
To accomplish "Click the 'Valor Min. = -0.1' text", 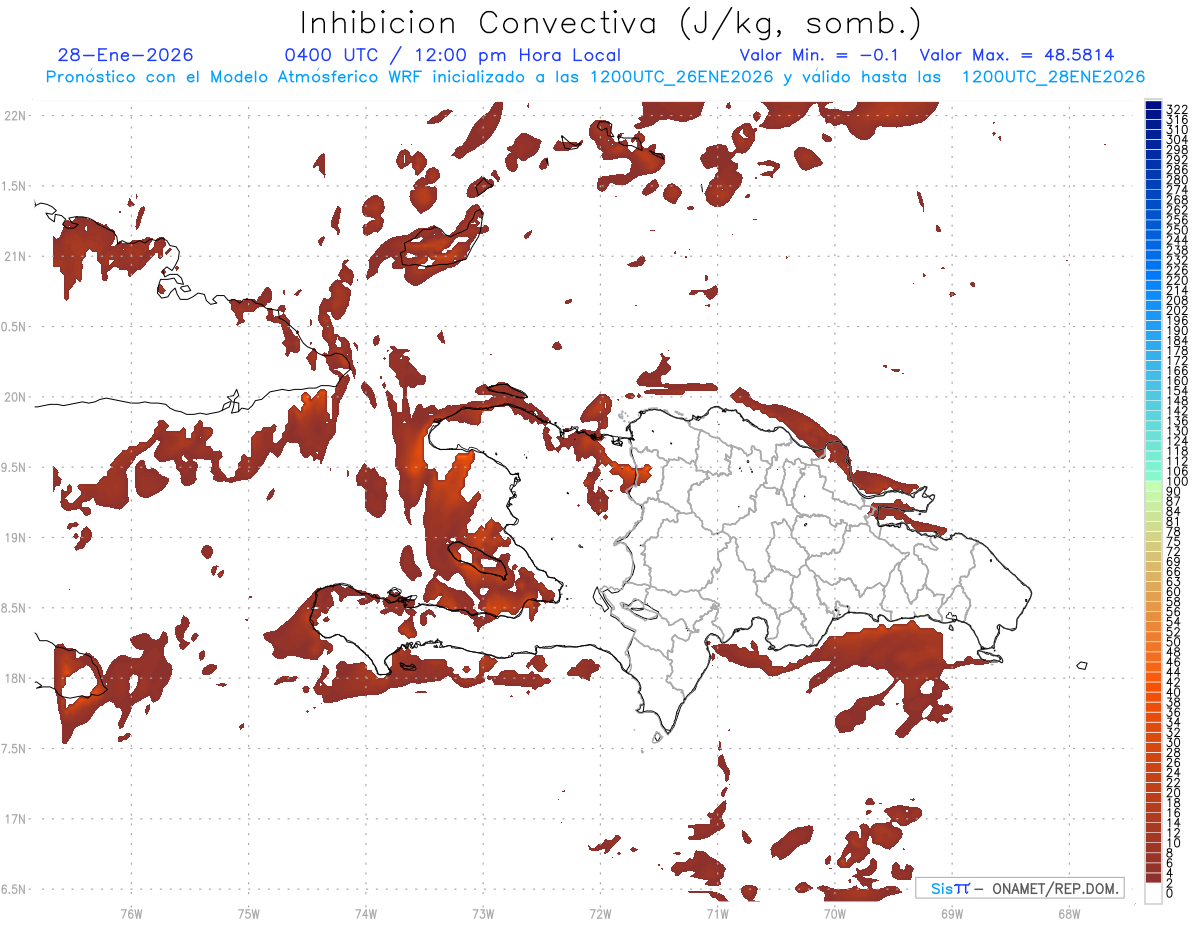I will point(819,55).
